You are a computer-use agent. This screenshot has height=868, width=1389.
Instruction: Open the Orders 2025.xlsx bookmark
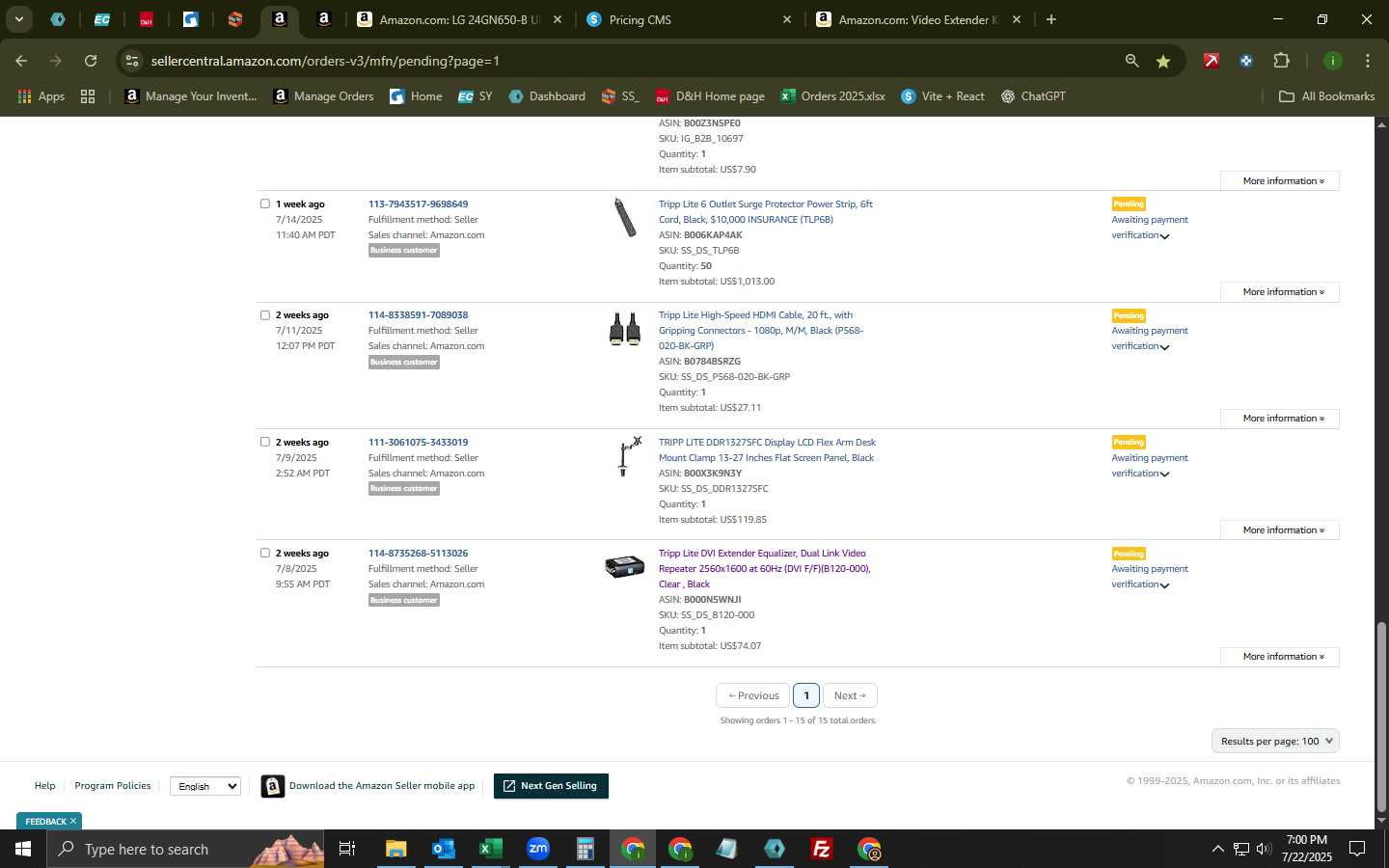point(833,96)
